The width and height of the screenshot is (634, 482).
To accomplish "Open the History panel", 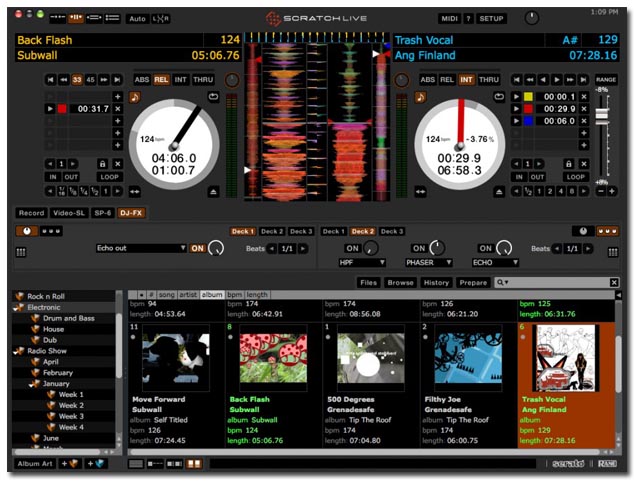I will point(436,282).
